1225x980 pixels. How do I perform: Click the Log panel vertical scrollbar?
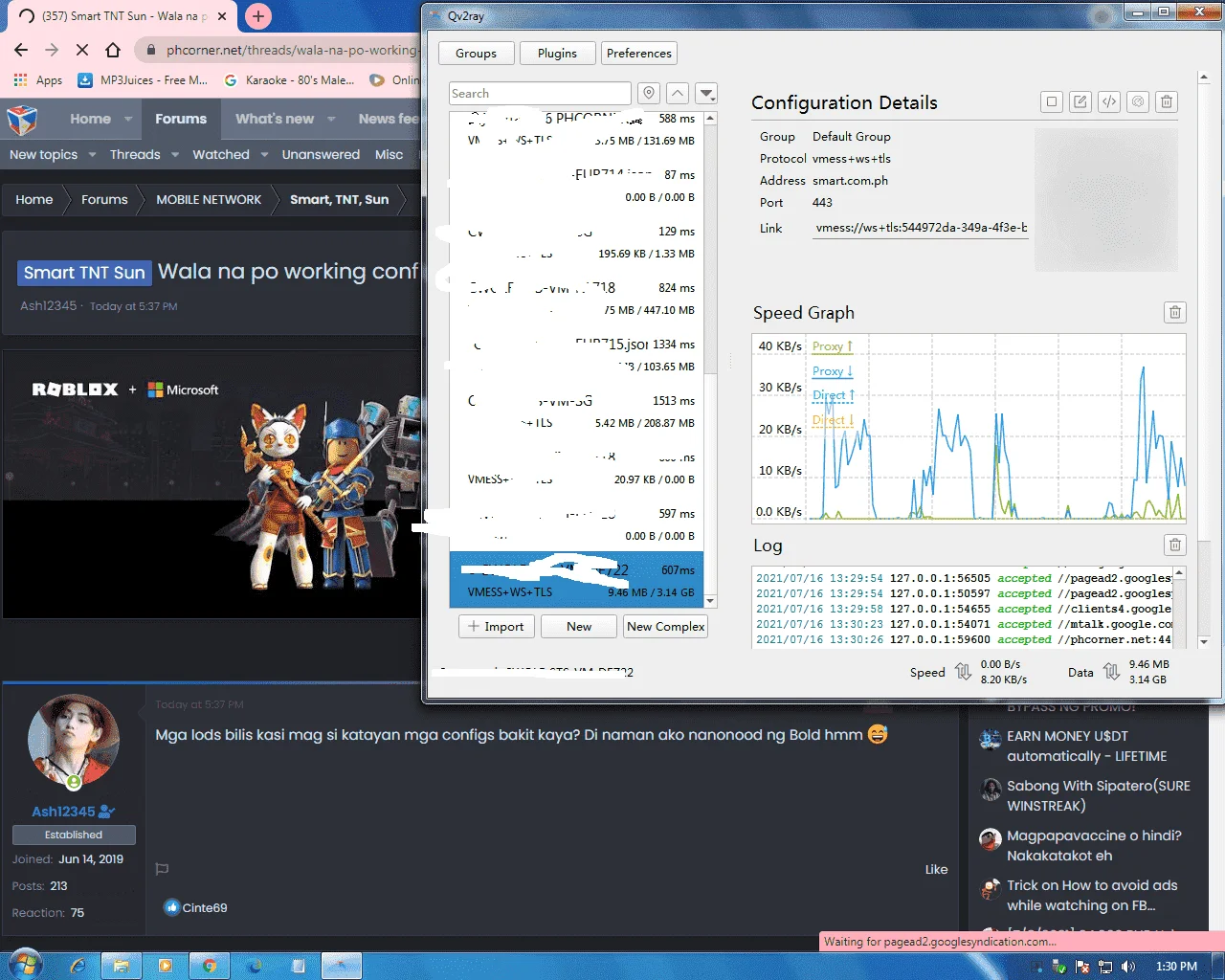1179,607
